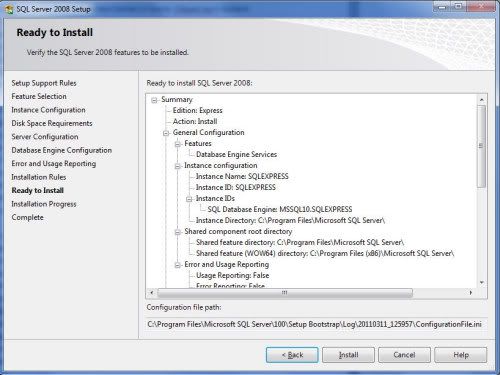Select Complete step in sidebar
The width and height of the screenshot is (500, 375).
pos(27,217)
